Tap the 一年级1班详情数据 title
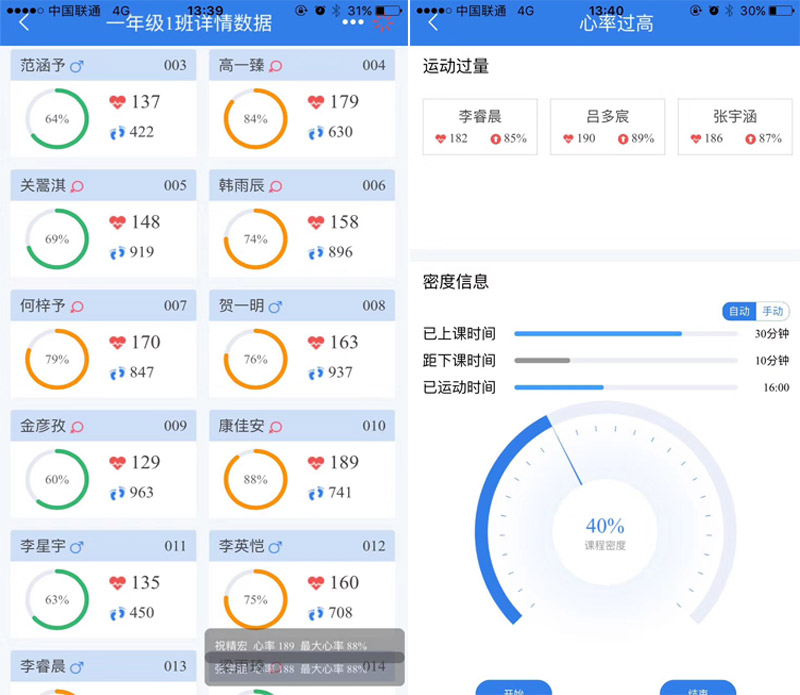 click(x=189, y=23)
